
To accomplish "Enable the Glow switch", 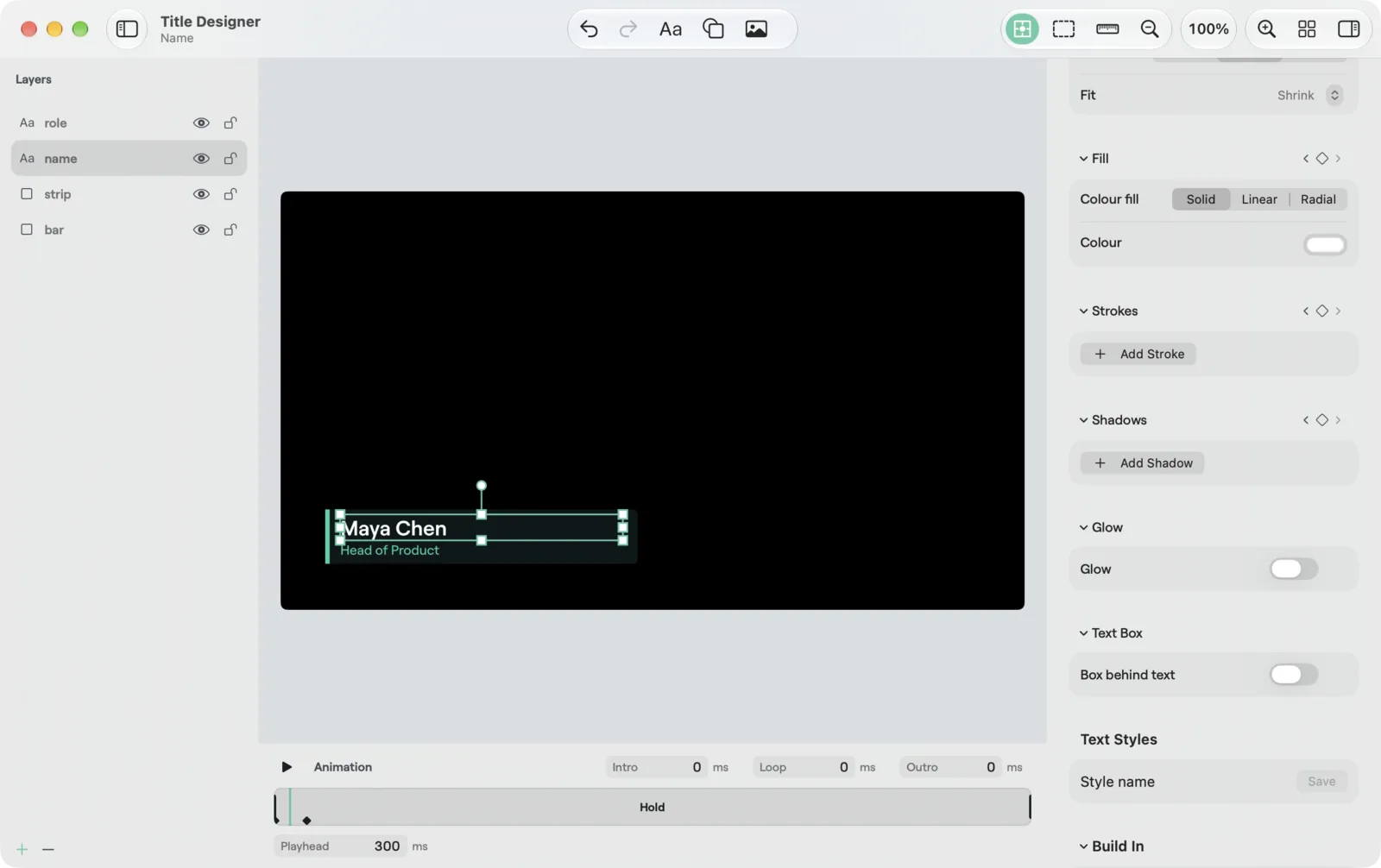I will point(1294,569).
